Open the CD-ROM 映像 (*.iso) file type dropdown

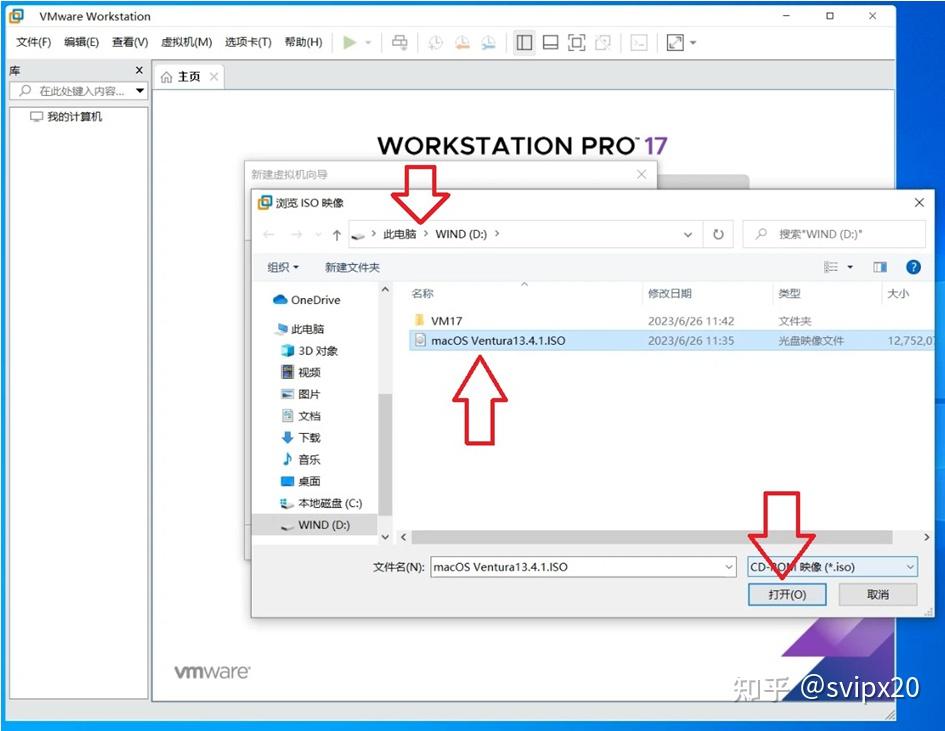832,566
